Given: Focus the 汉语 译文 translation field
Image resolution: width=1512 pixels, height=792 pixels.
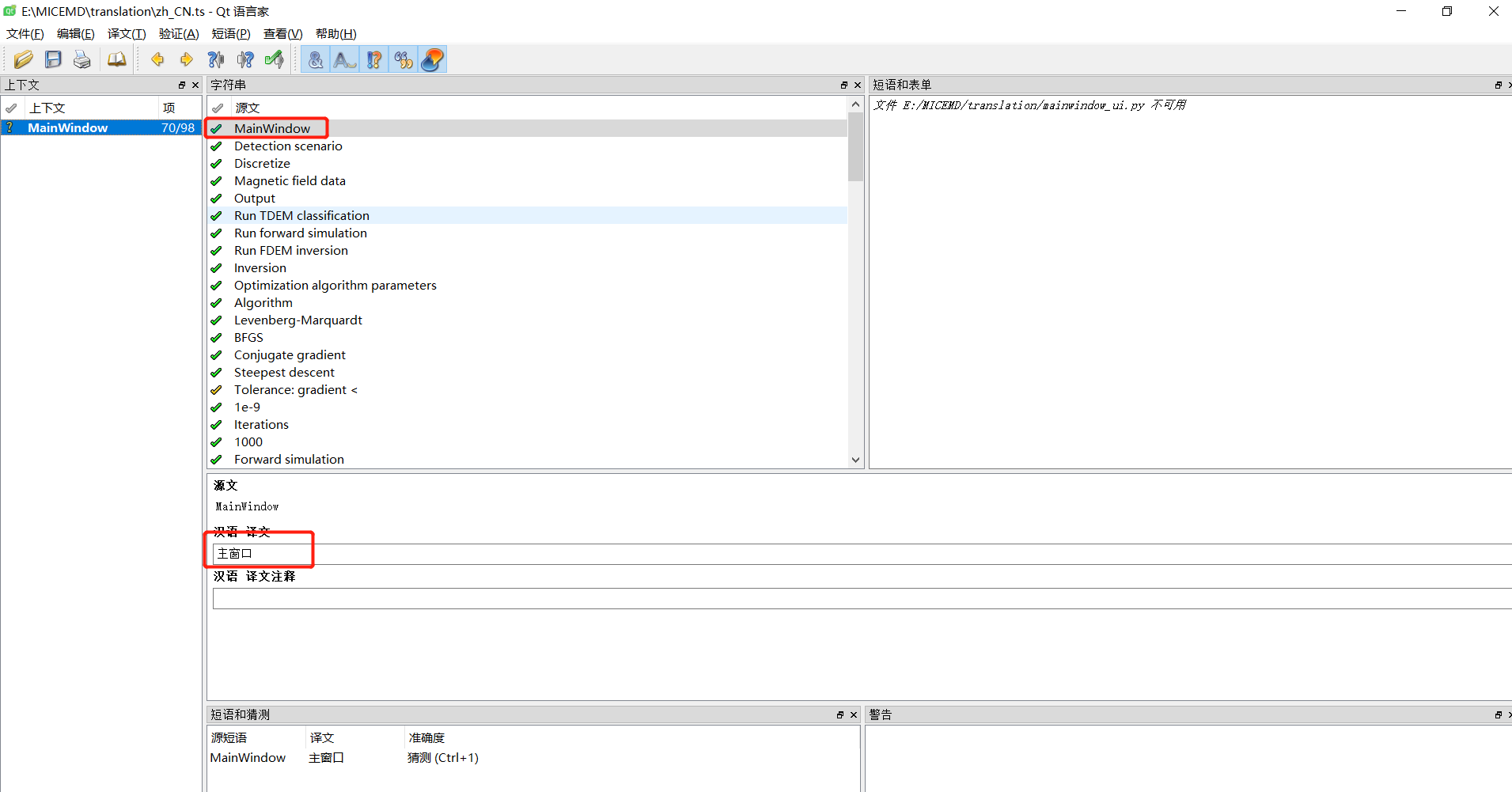Looking at the screenshot, I should point(862,554).
